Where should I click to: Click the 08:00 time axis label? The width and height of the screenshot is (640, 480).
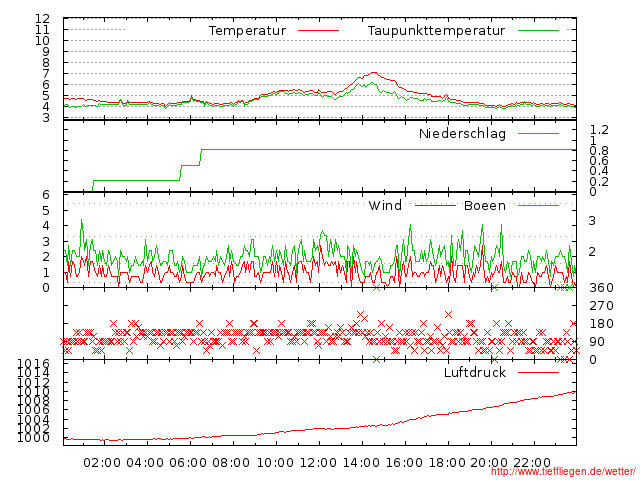pyautogui.click(x=231, y=463)
